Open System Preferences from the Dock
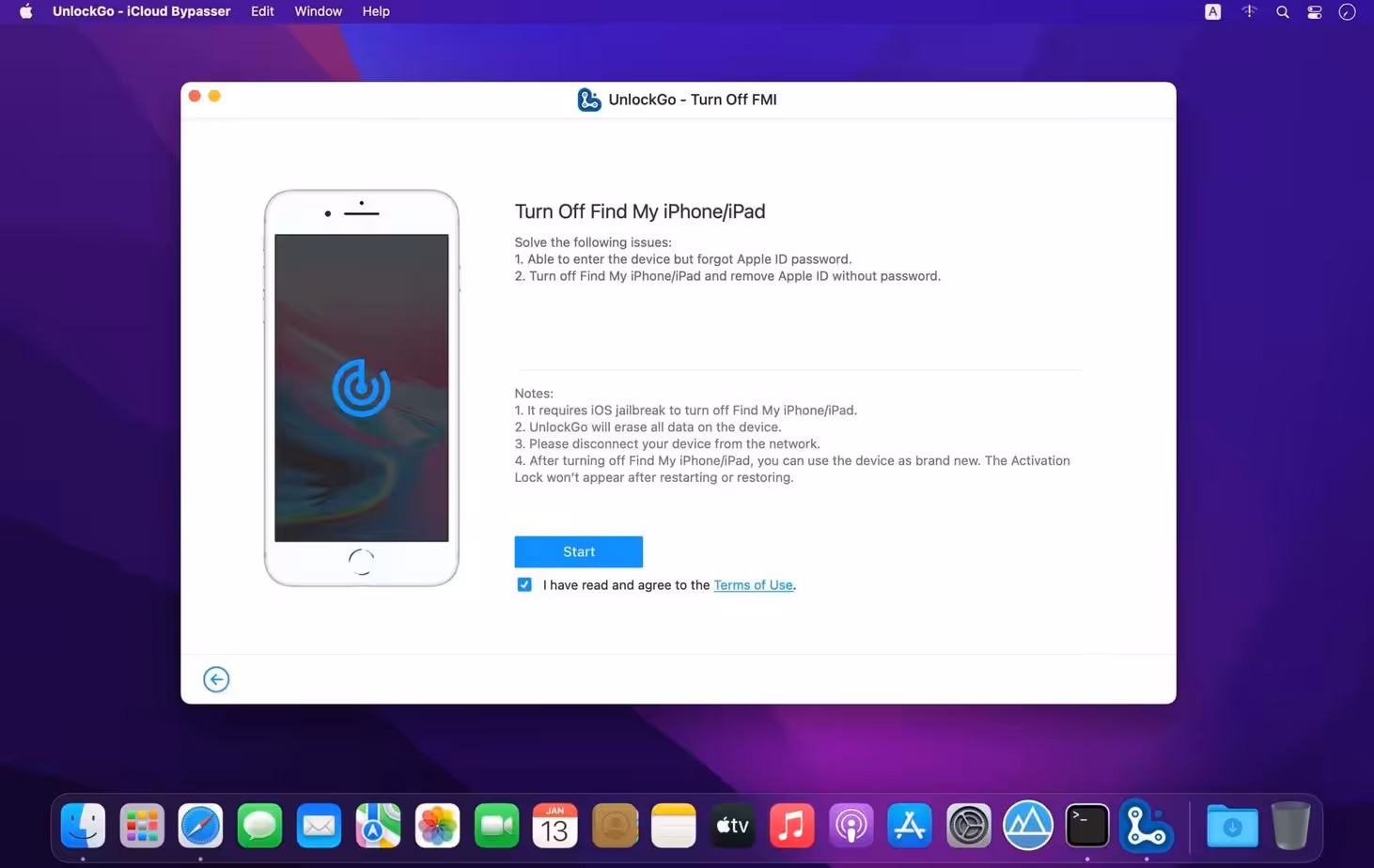This screenshot has height=868, width=1374. tap(968, 826)
